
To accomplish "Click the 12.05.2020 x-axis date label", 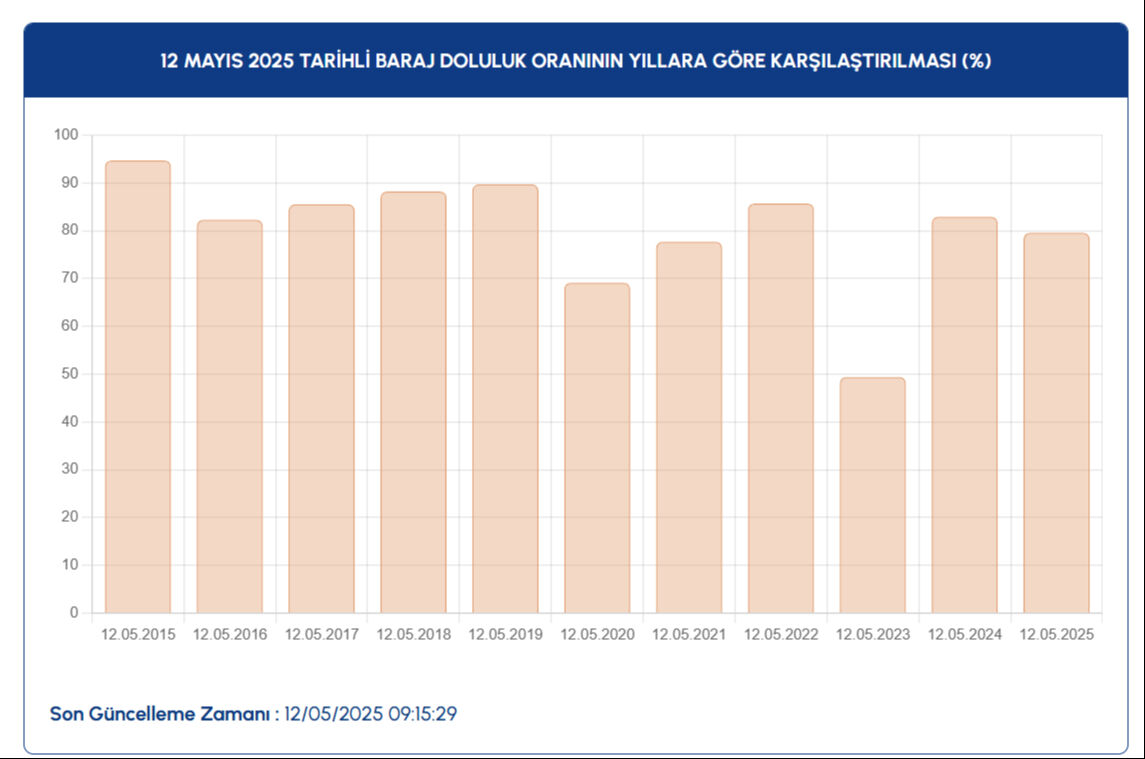I will pos(597,634).
